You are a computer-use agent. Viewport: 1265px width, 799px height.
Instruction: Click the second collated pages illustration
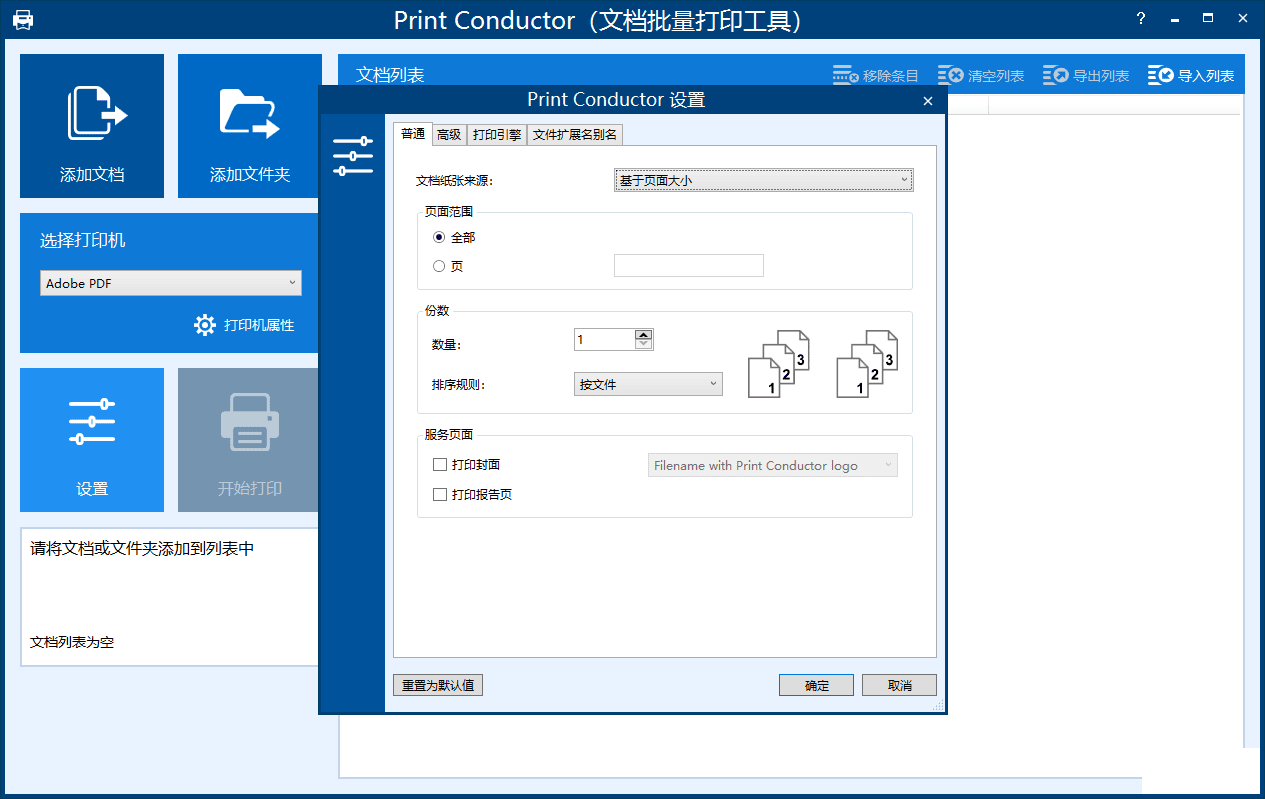867,364
